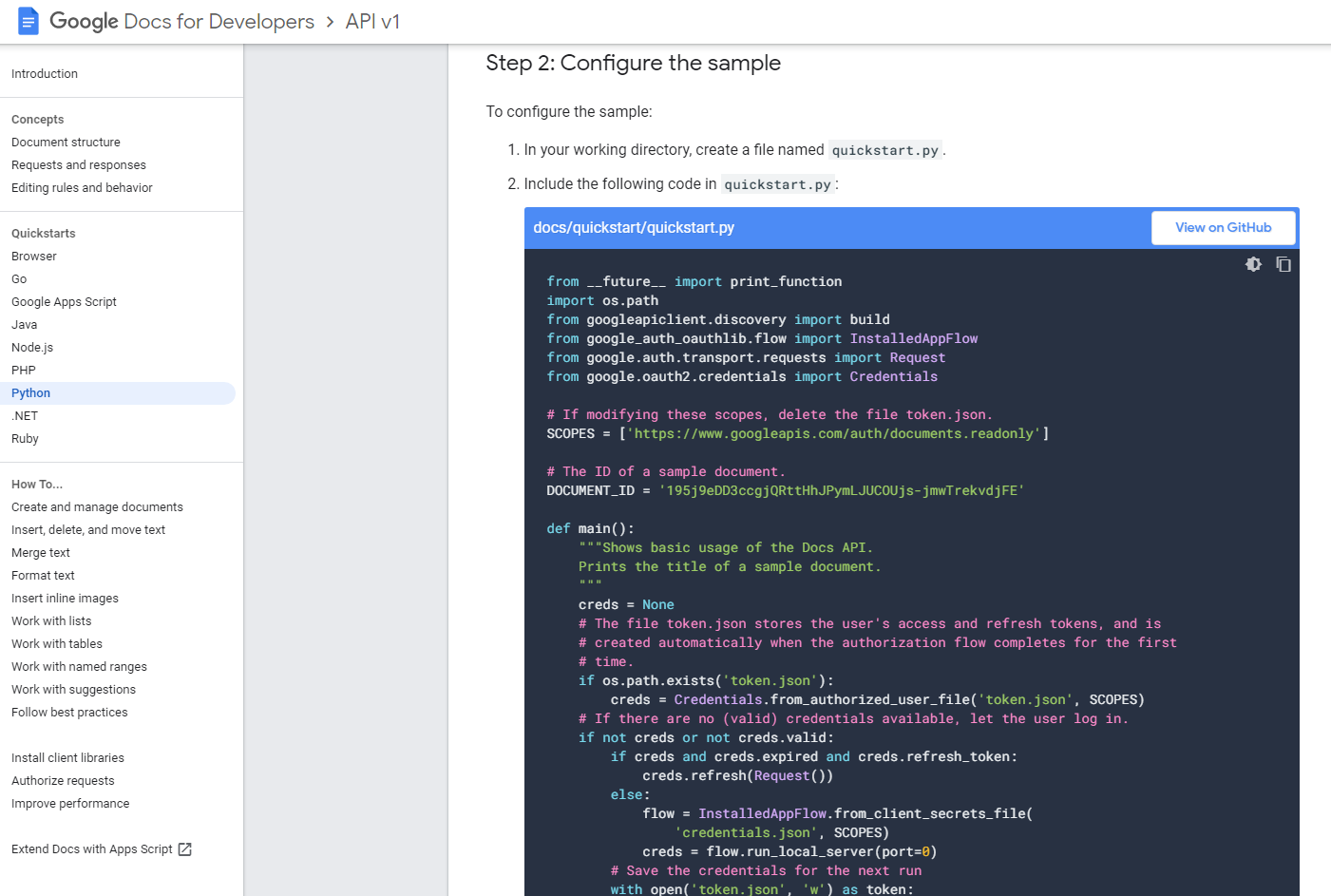The height and width of the screenshot is (896, 1331).
Task: Click the import os.path code line
Action: [602, 300]
